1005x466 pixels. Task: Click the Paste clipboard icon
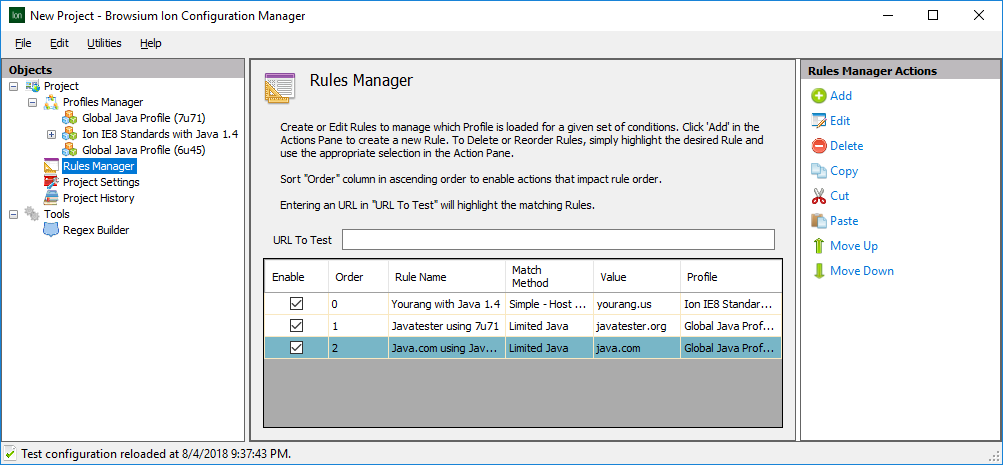pos(818,221)
